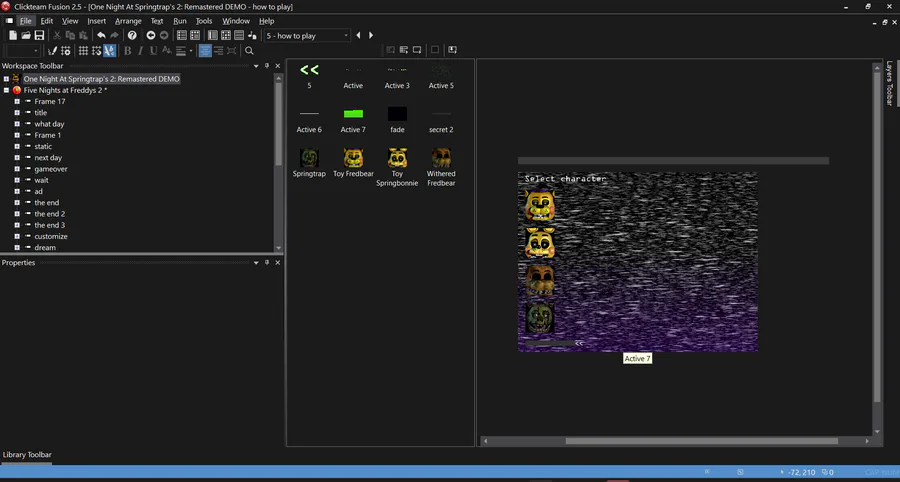Click the Copy icon in the toolbar

[70, 36]
